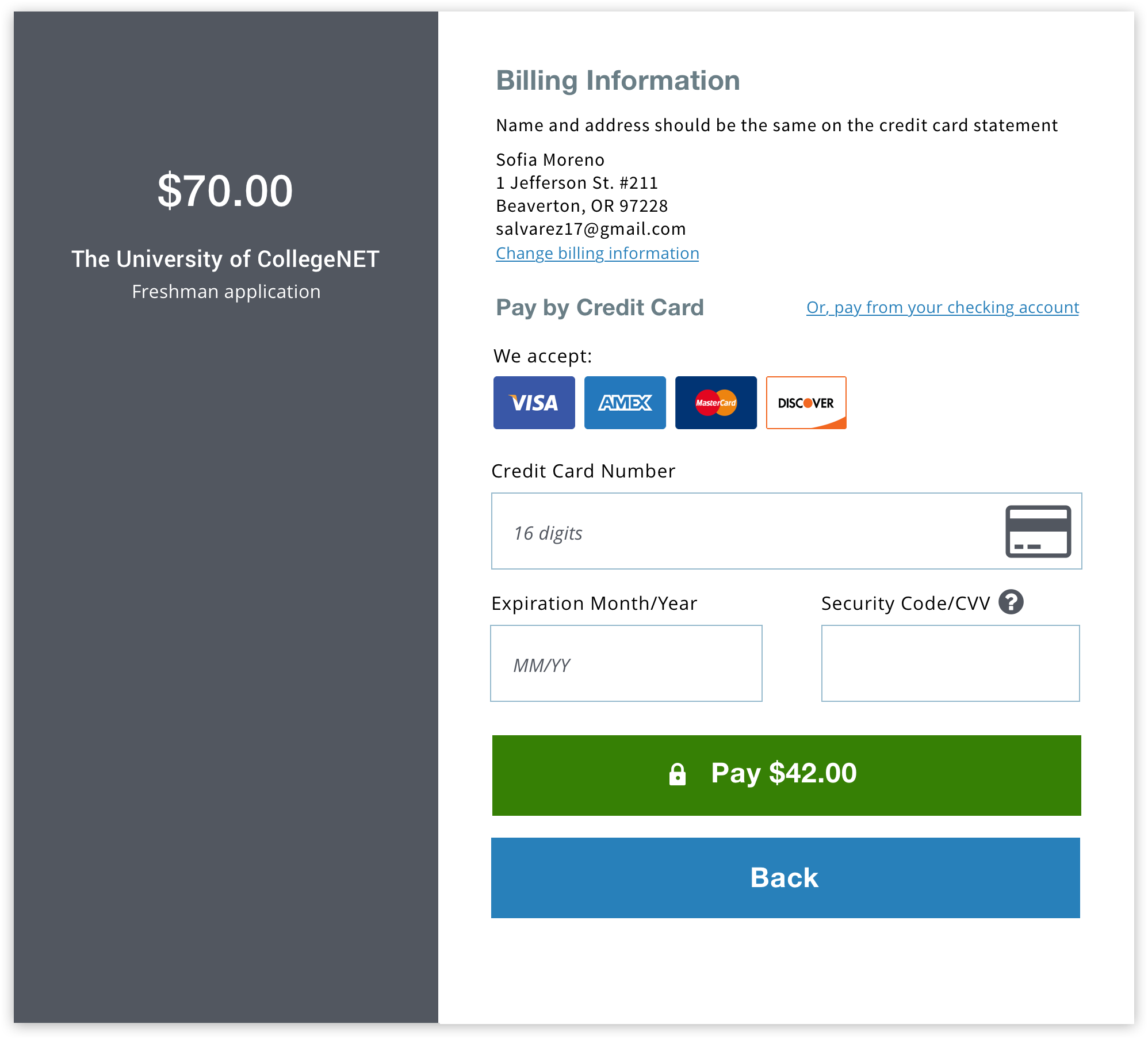Click the Freshman application label
Image resolution: width=1148 pixels, height=1039 pixels.
226,292
